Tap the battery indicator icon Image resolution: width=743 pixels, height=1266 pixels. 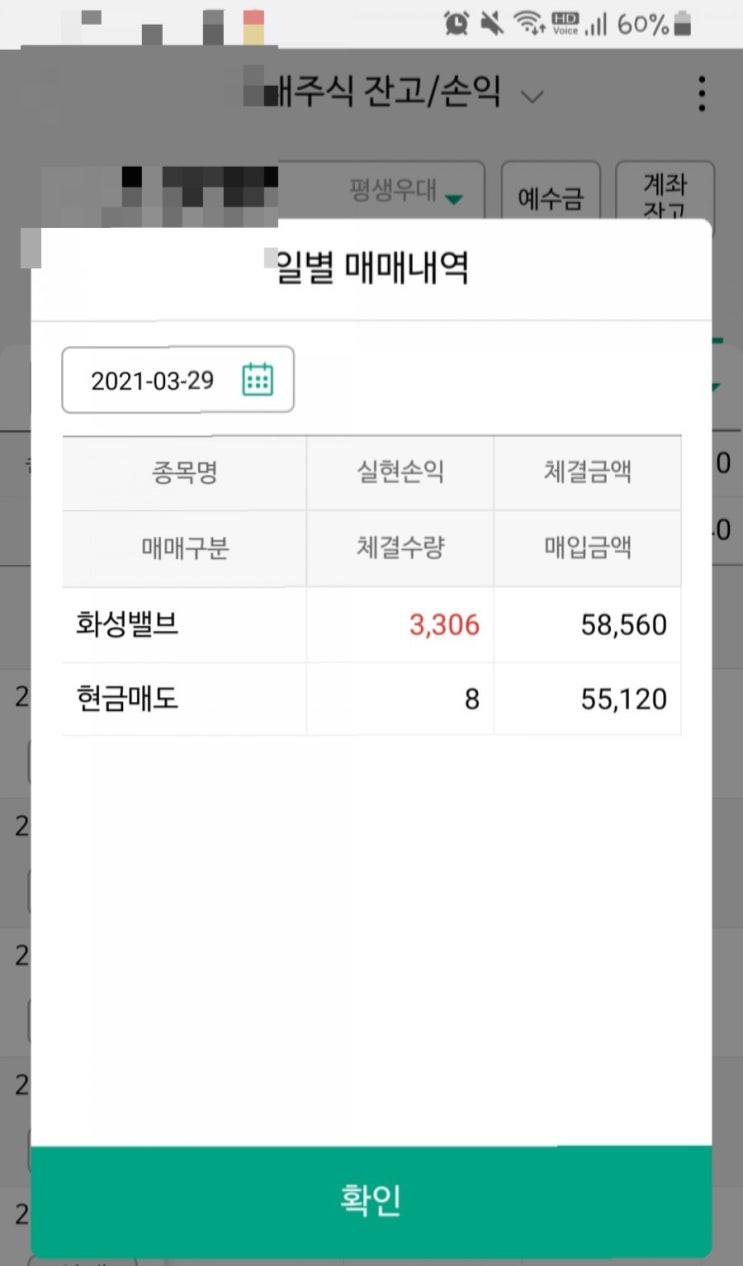683,23
